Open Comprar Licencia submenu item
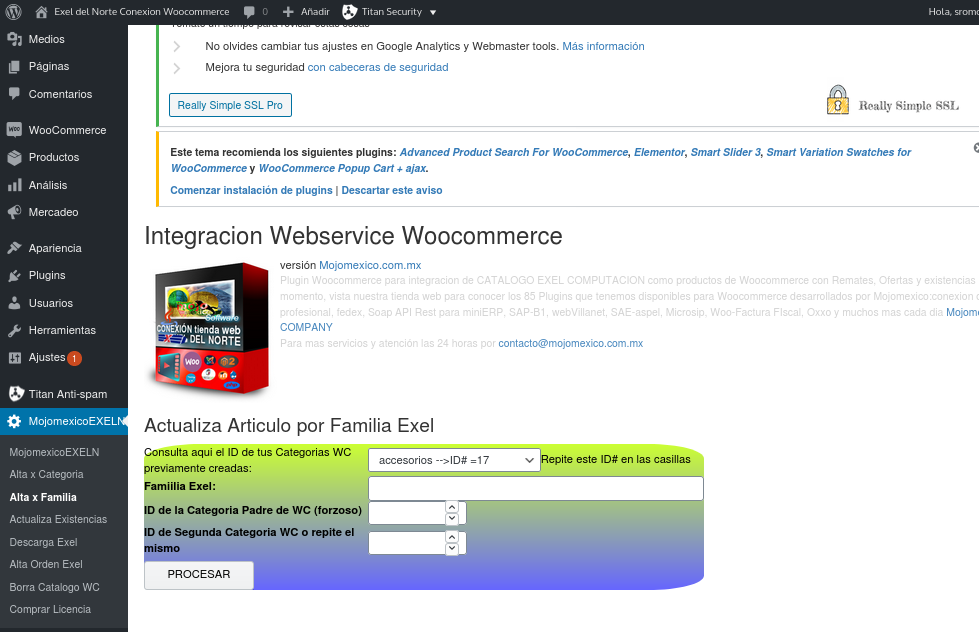The width and height of the screenshot is (979, 632). point(50,610)
